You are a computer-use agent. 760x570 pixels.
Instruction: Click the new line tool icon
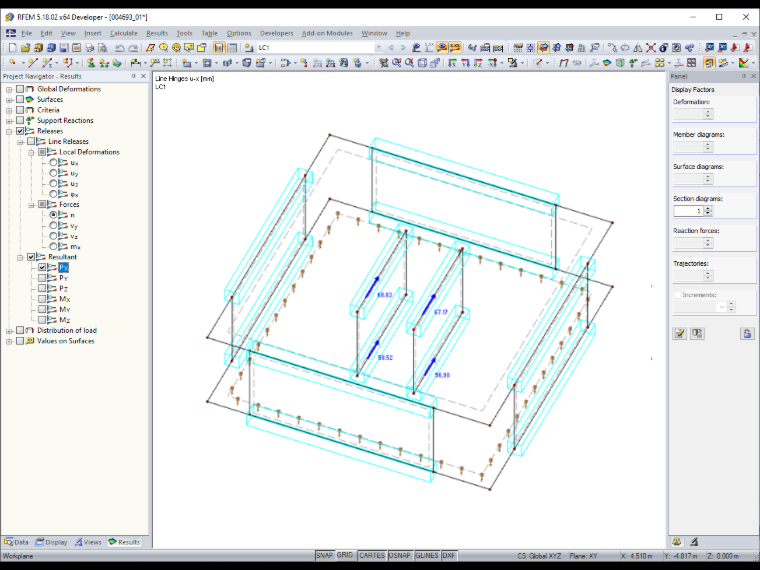point(33,63)
